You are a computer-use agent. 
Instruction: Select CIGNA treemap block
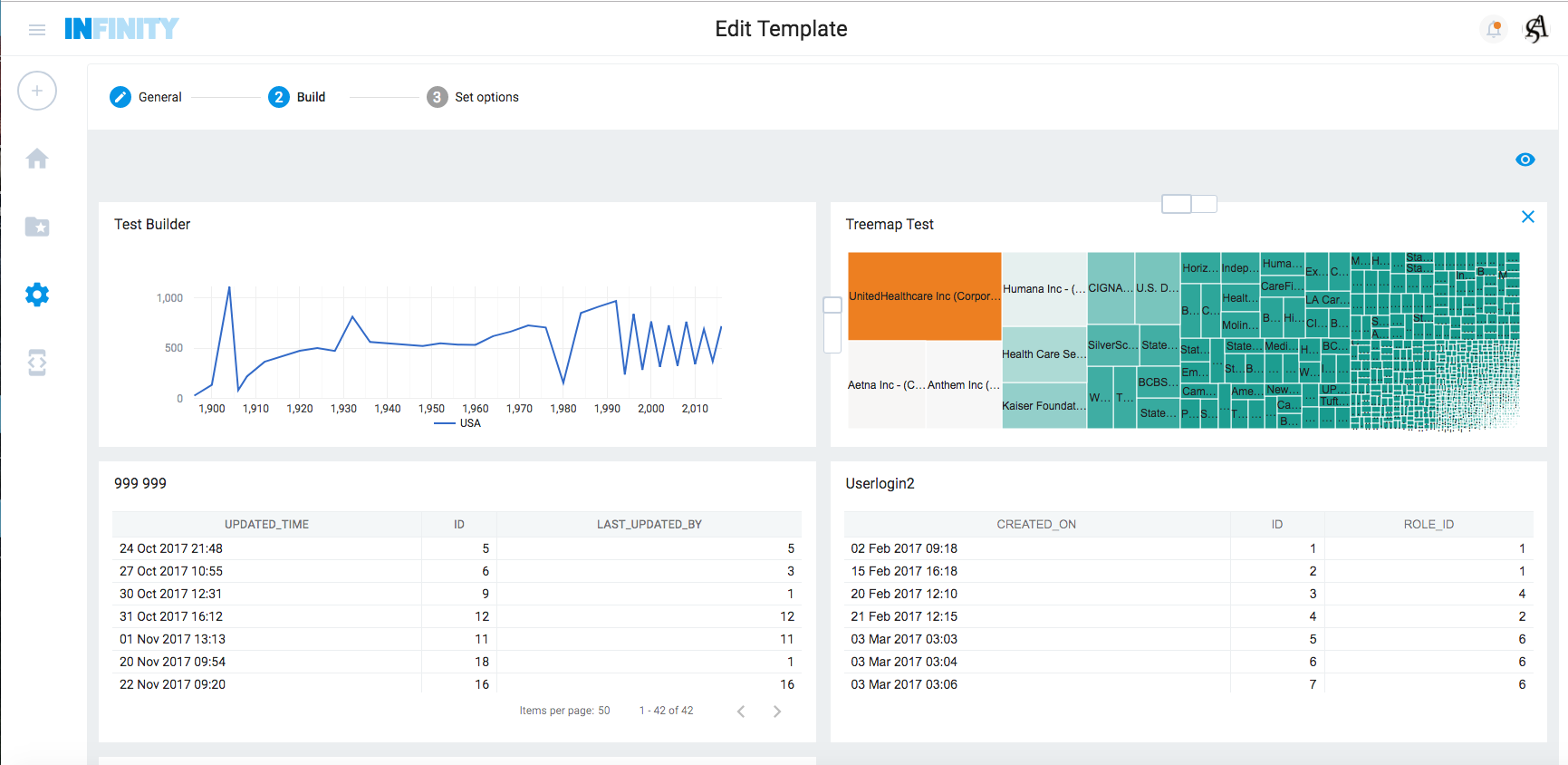click(1111, 288)
